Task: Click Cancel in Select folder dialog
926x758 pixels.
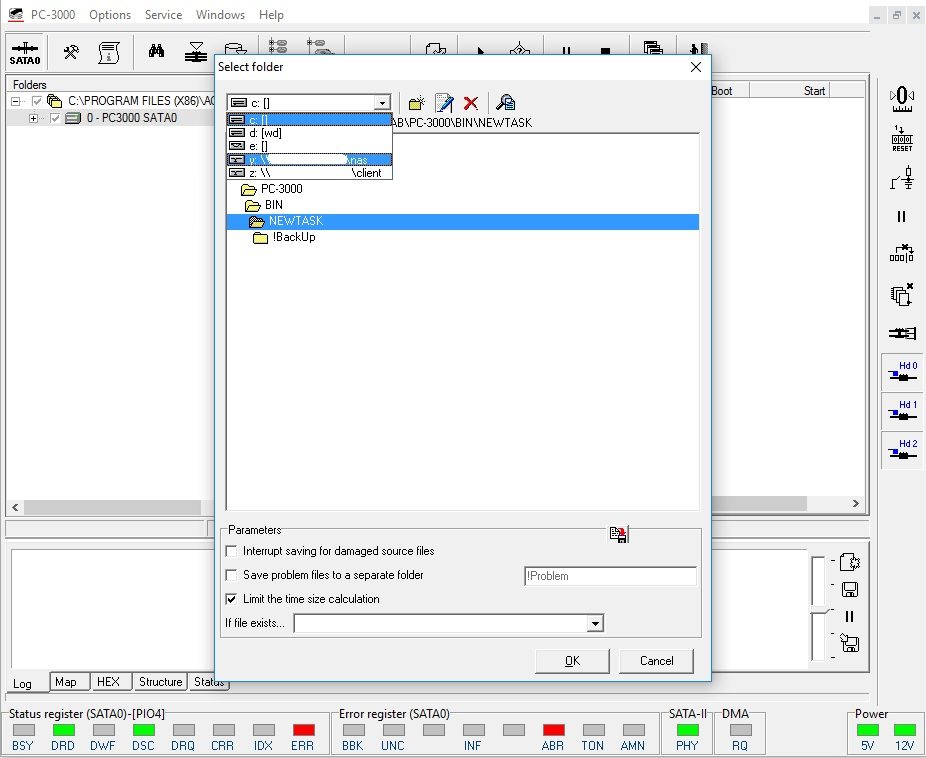Action: [x=656, y=661]
